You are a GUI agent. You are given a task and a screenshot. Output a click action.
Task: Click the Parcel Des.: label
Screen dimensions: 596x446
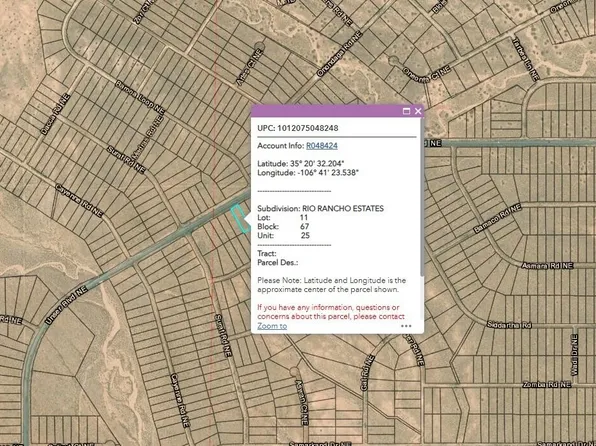point(278,262)
